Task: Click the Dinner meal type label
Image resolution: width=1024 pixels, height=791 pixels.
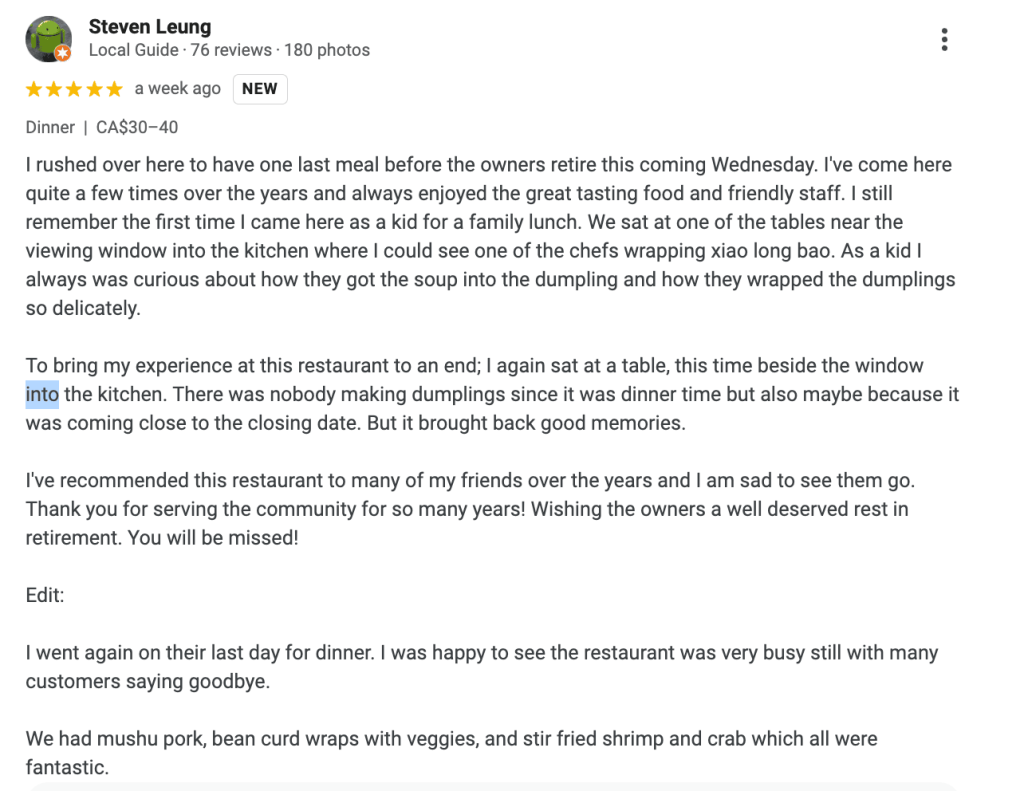Action: (x=50, y=127)
